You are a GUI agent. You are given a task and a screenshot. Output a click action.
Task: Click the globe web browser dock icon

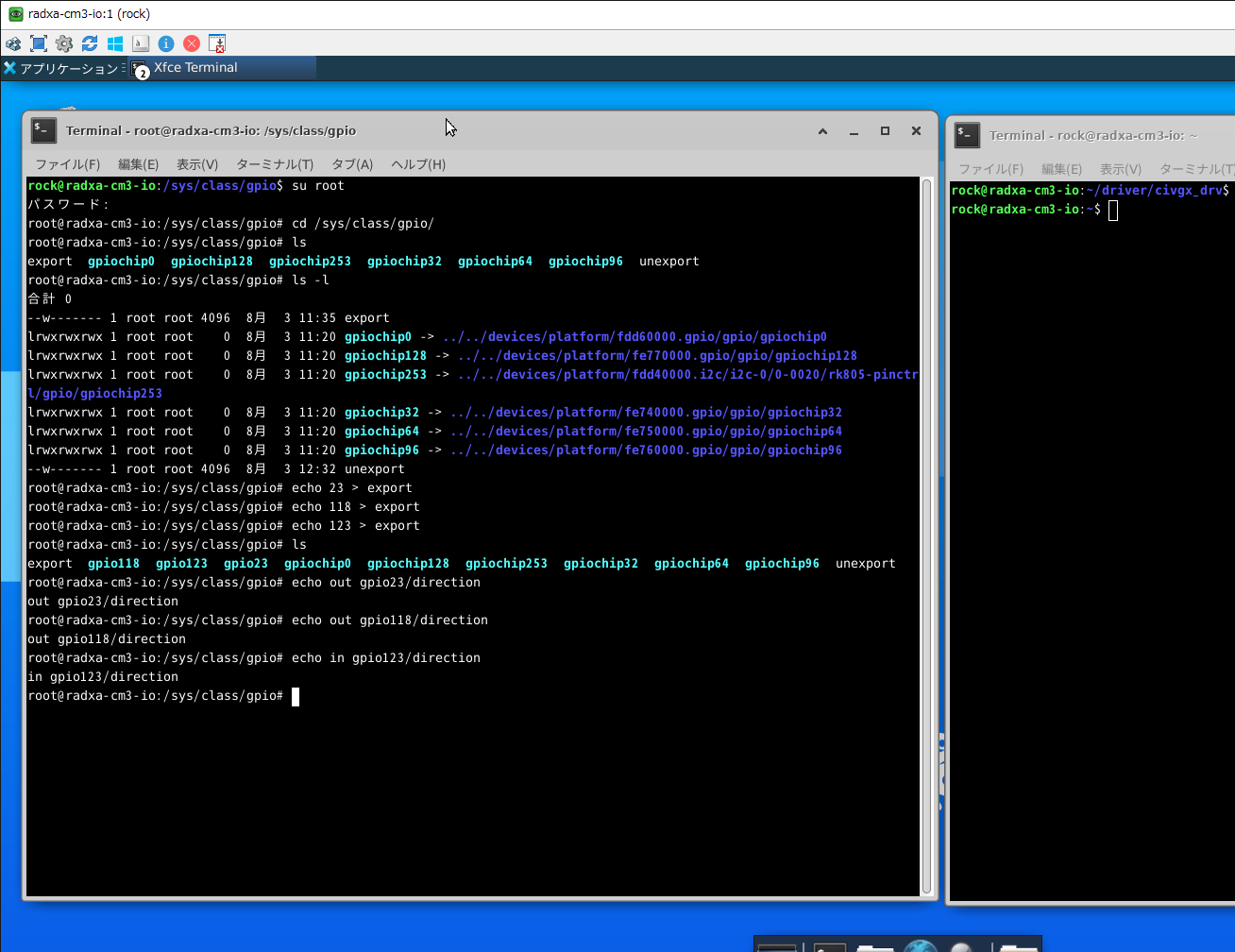920,946
